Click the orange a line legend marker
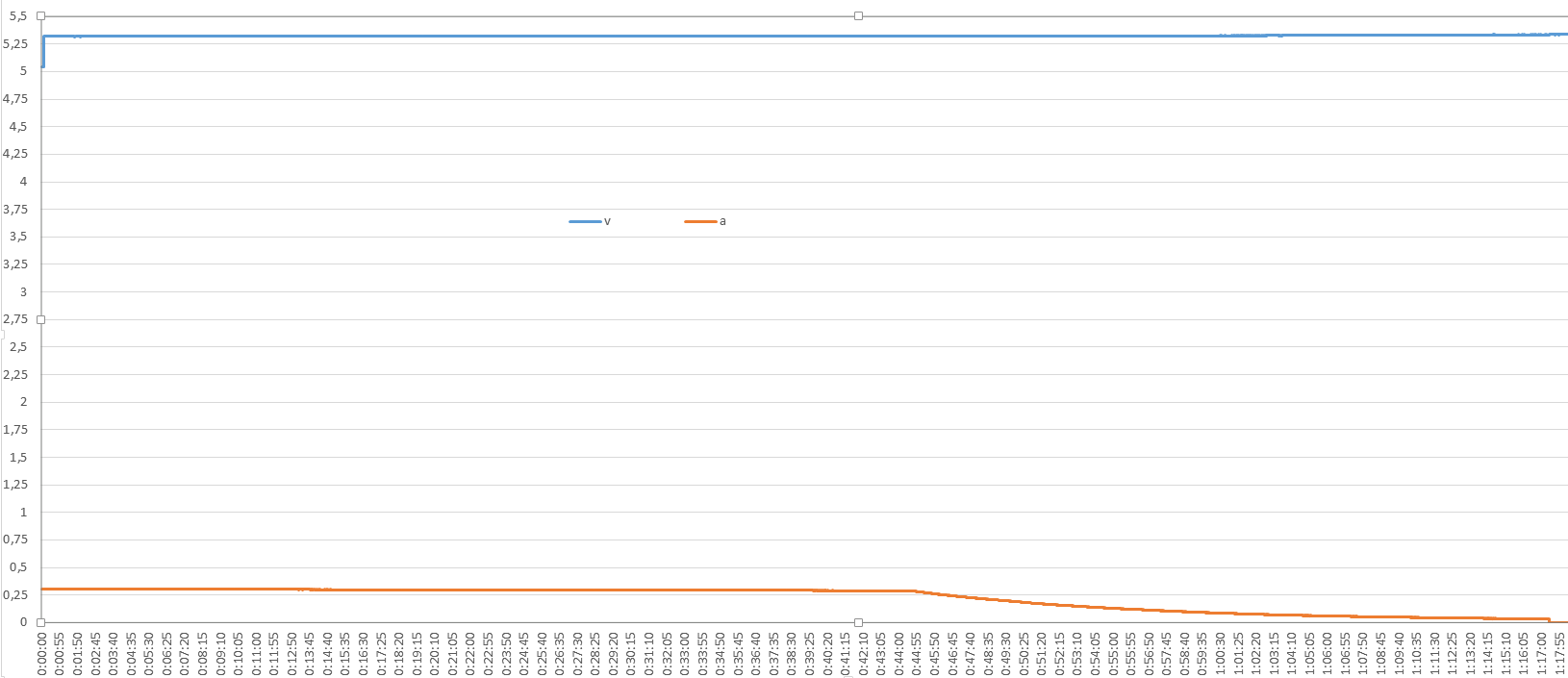Viewport: 1568px width, 678px height. [700, 221]
